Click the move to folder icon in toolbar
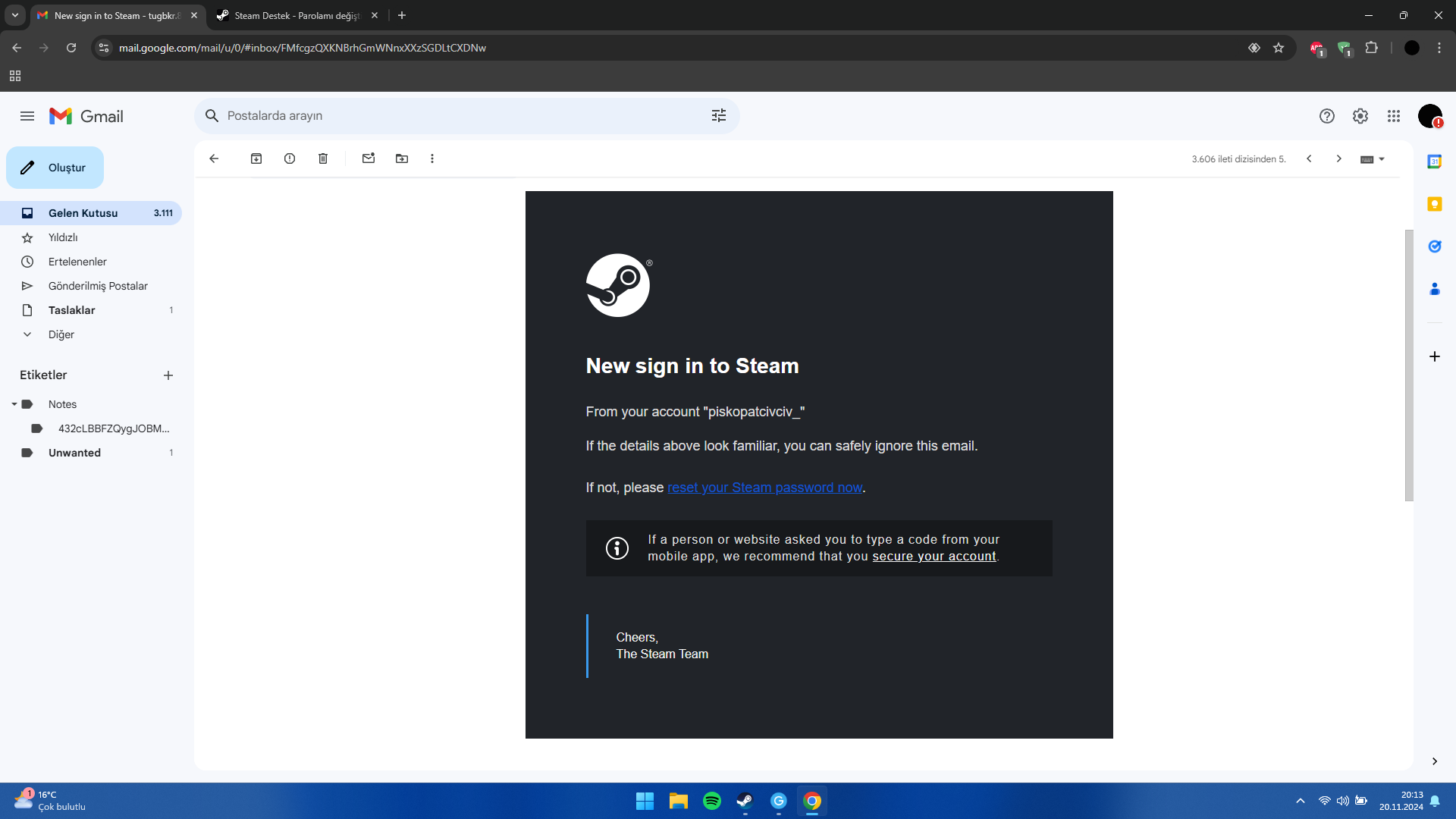Image resolution: width=1456 pixels, height=819 pixels. [400, 158]
